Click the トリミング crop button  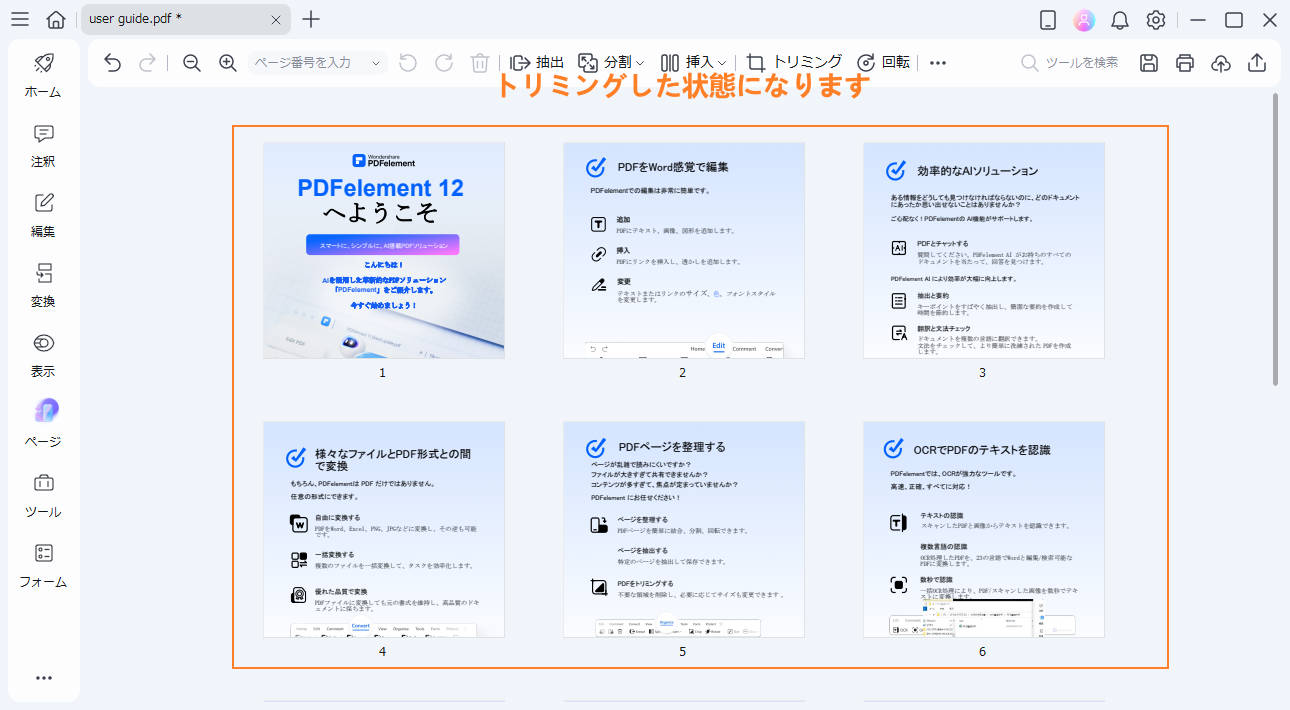[x=795, y=63]
